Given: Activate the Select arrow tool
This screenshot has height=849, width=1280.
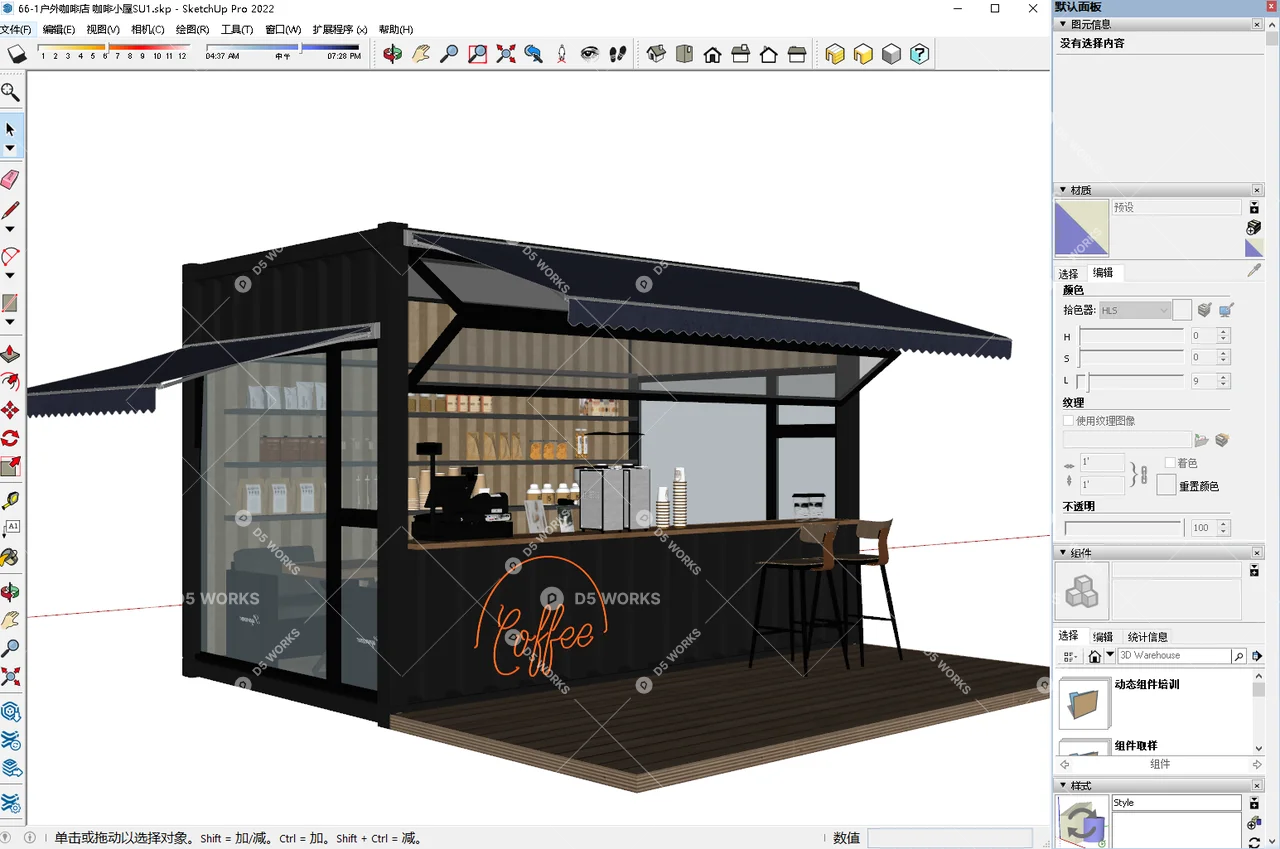Looking at the screenshot, I should 10,128.
